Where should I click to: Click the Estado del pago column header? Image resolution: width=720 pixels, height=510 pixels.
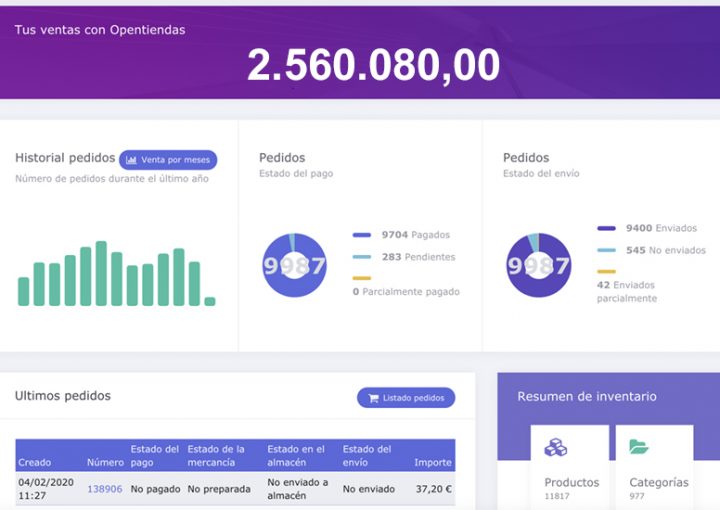(x=154, y=455)
